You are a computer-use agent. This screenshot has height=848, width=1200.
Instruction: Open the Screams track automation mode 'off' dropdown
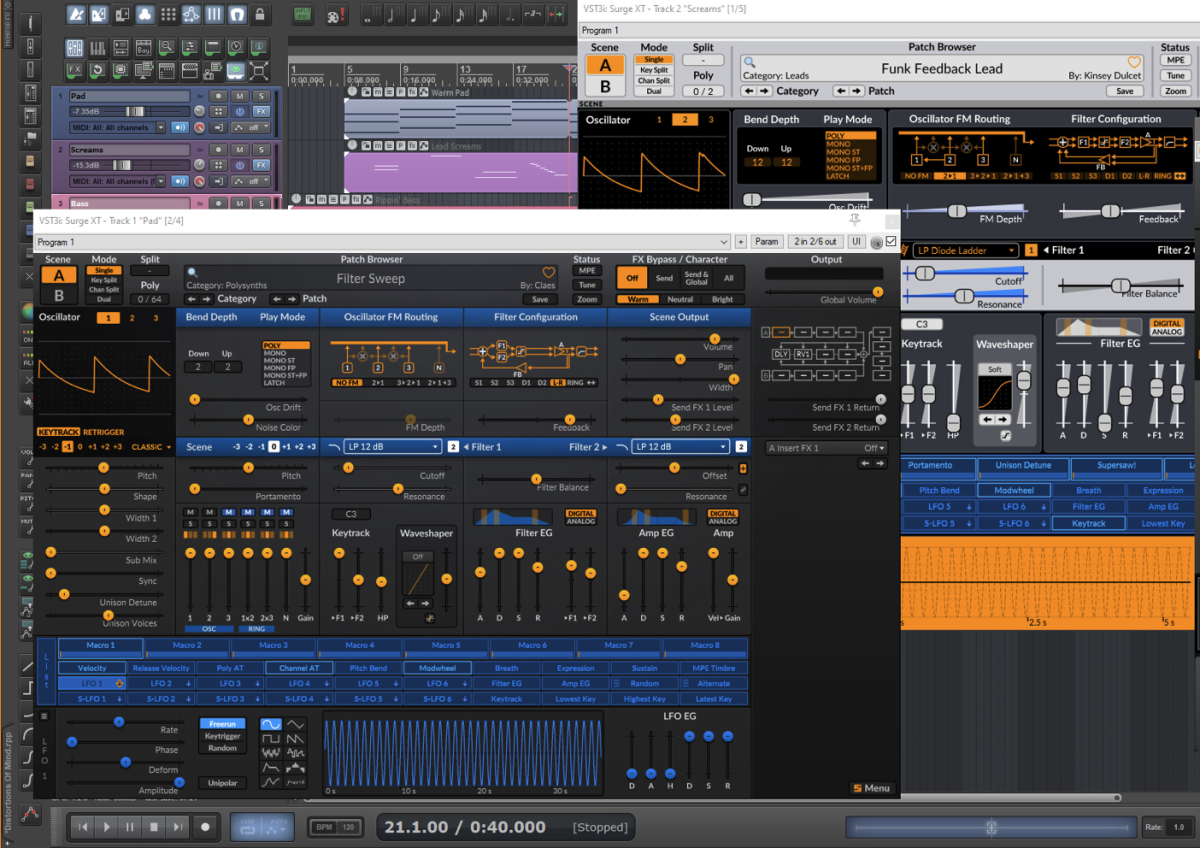252,181
